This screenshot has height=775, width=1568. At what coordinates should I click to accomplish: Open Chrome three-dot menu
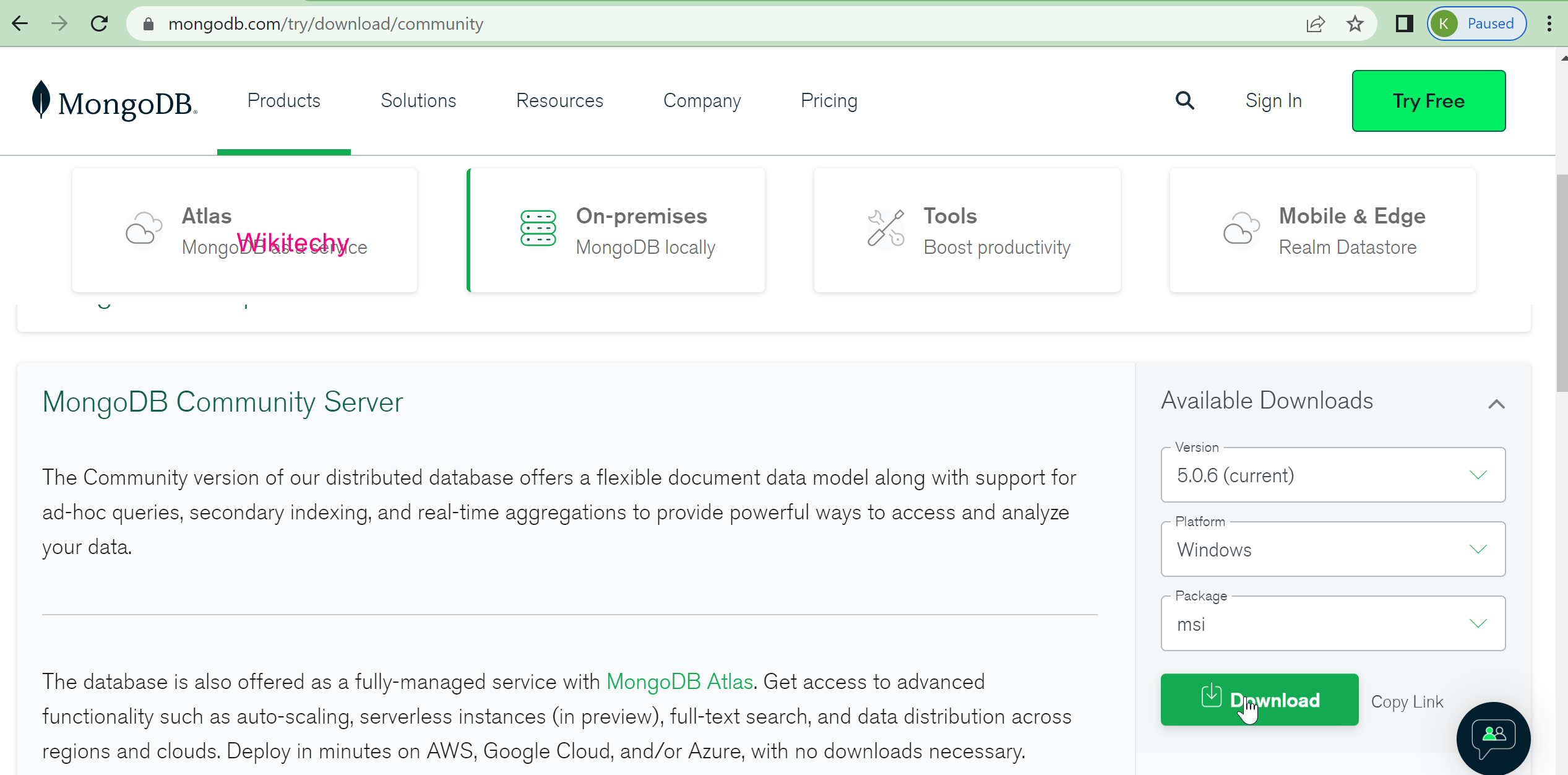(x=1549, y=24)
